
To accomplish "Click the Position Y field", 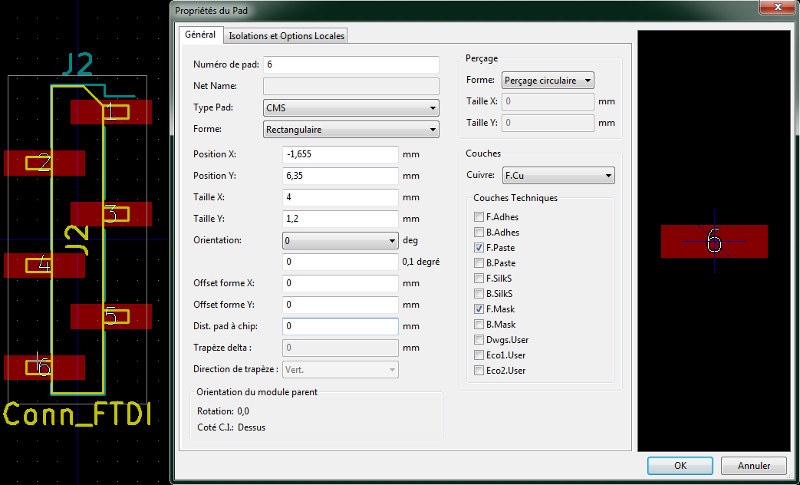I will (340, 176).
